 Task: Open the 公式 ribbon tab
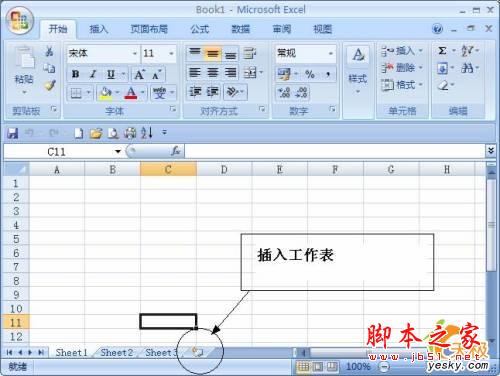(x=200, y=29)
